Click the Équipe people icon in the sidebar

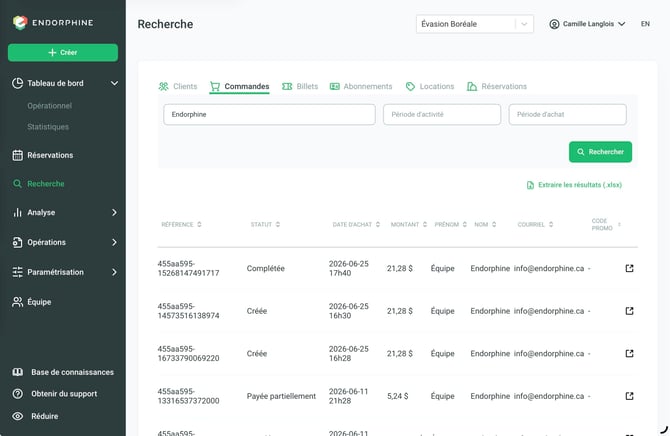[18, 302]
